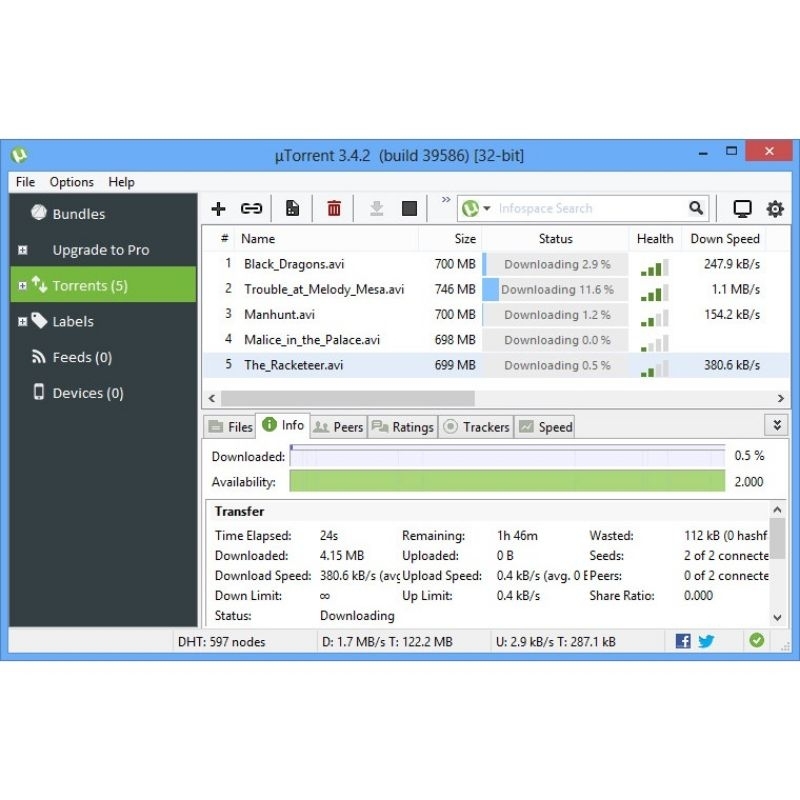
Task: Click horizontal scrollbar left arrow
Action: [x=211, y=398]
